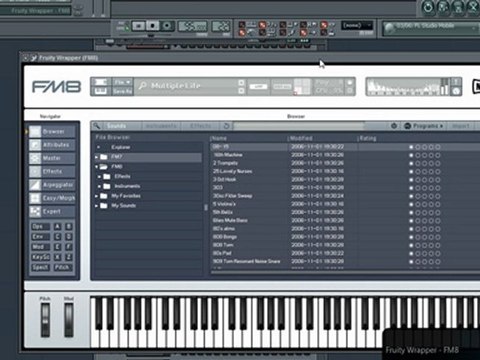The image size is (480, 360).
Task: Open the Expert page in Navigator
Action: (x=52, y=211)
